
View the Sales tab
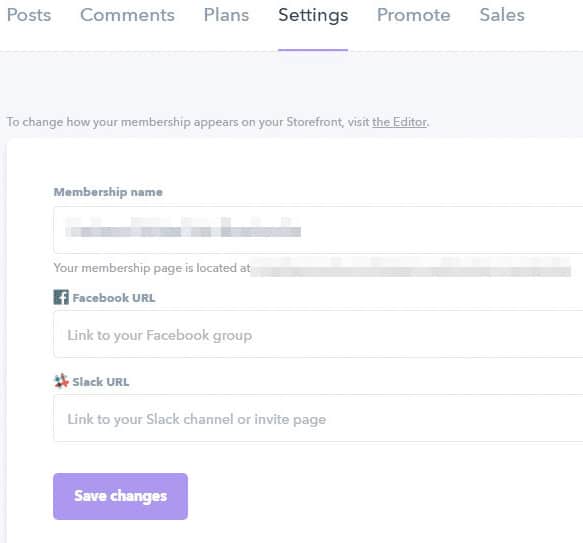[x=502, y=15]
